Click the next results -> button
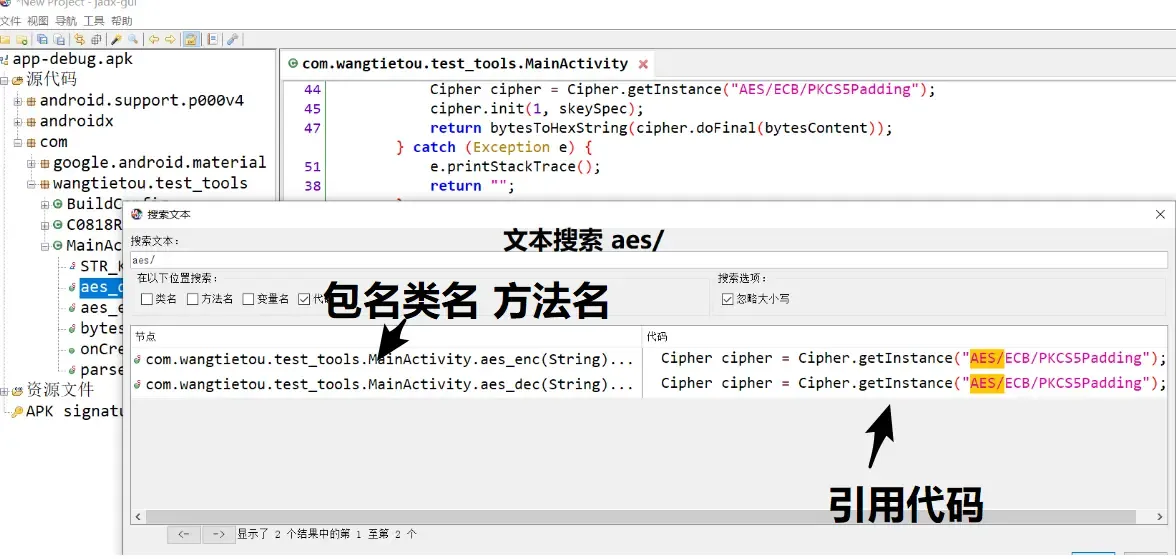This screenshot has height=559, width=1176. tap(218, 534)
